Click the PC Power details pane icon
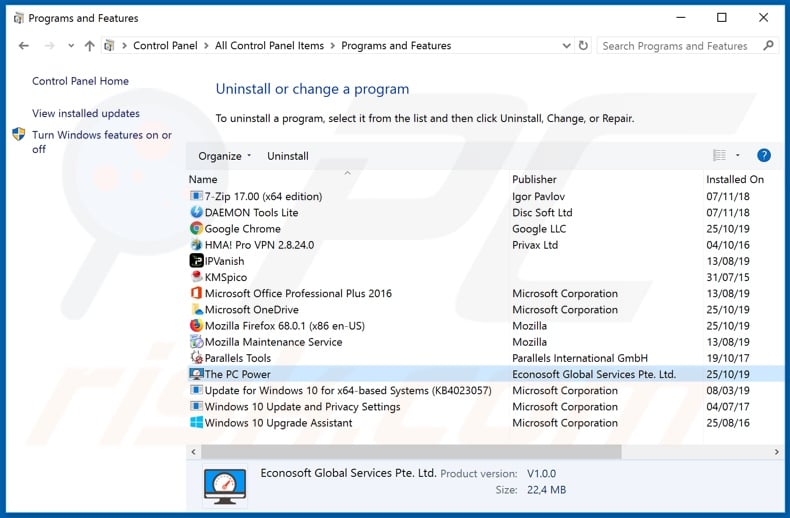This screenshot has height=518, width=790. tap(225, 487)
